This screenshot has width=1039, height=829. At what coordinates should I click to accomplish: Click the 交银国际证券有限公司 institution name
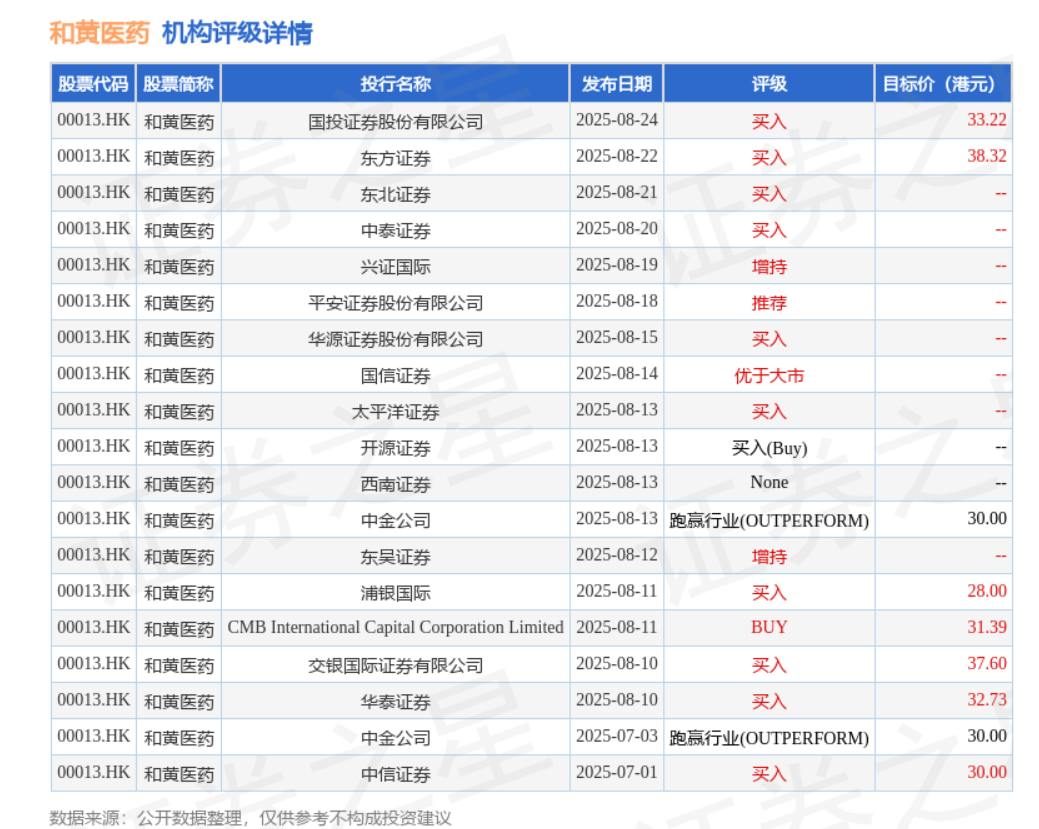pyautogui.click(x=395, y=665)
